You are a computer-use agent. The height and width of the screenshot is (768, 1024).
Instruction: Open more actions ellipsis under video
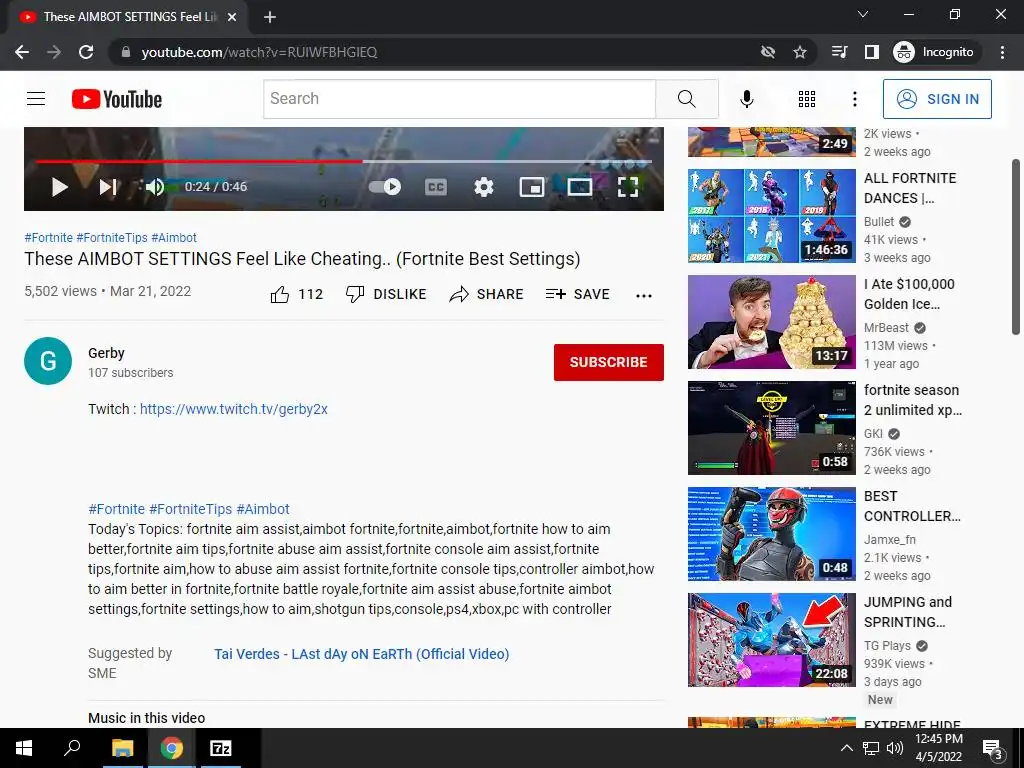[x=644, y=295]
